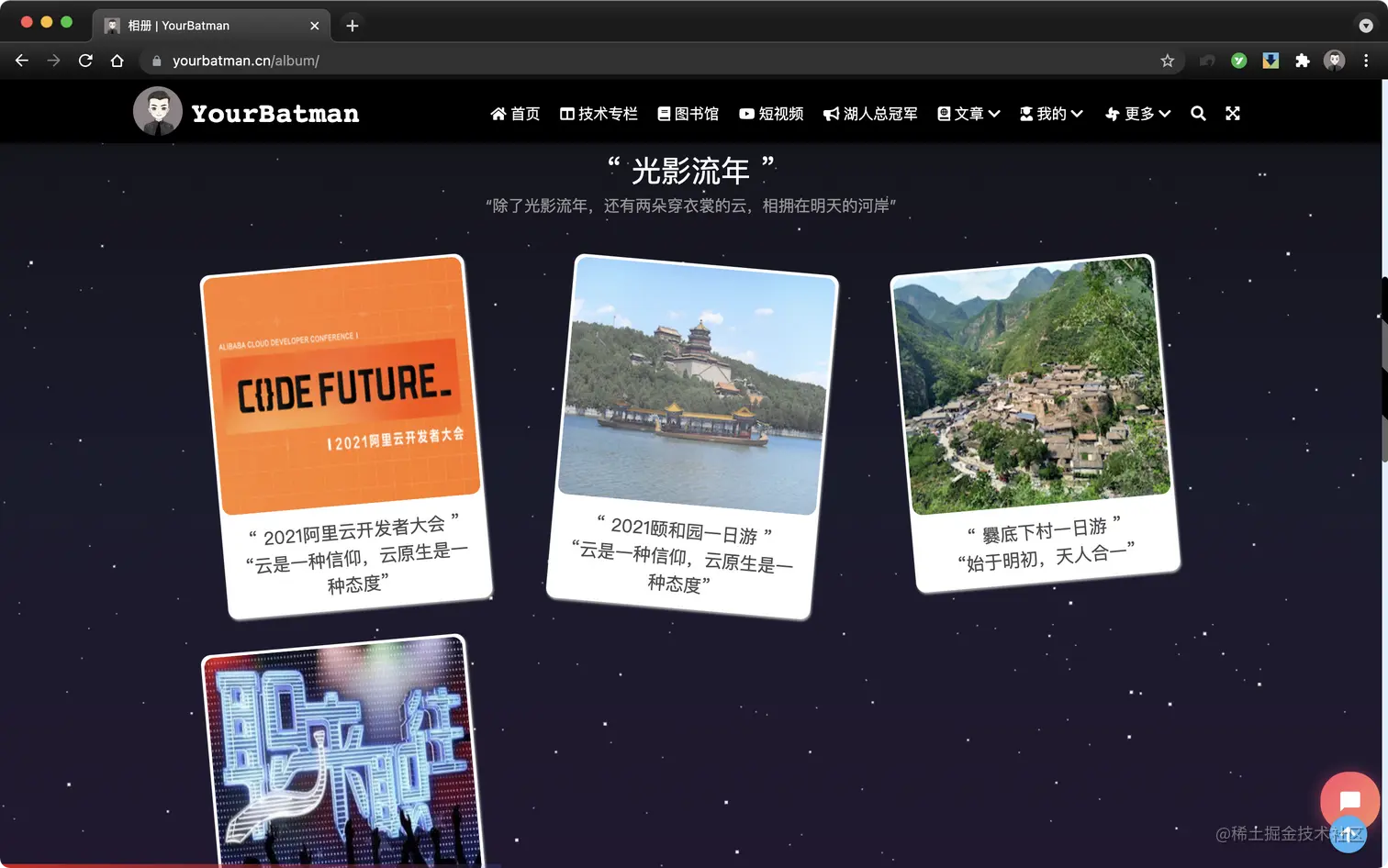Open the 爨底下村 mountain village photo
The height and width of the screenshot is (868, 1388).
point(1032,385)
